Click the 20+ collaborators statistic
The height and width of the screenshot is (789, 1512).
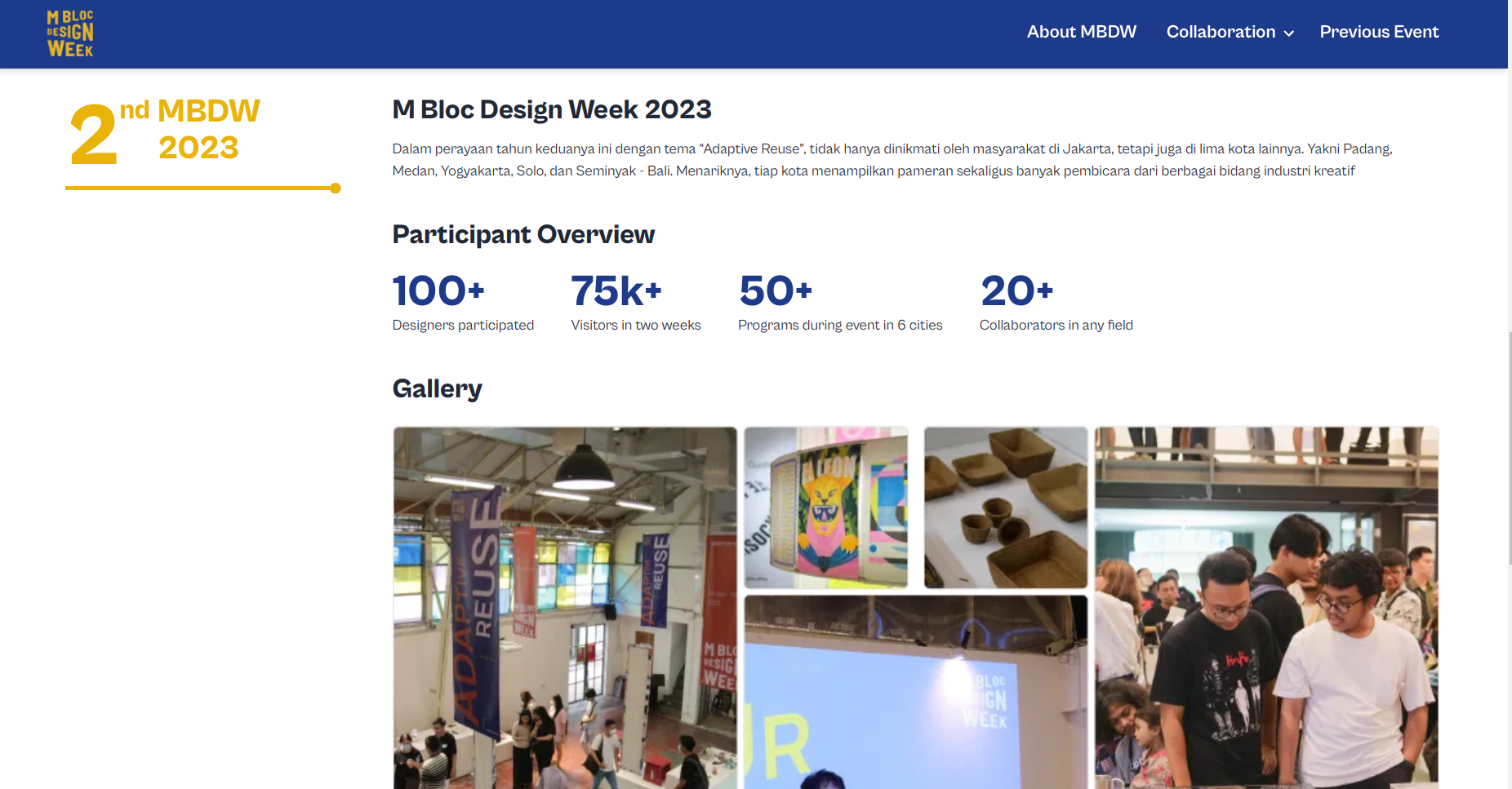pyautogui.click(x=1017, y=290)
